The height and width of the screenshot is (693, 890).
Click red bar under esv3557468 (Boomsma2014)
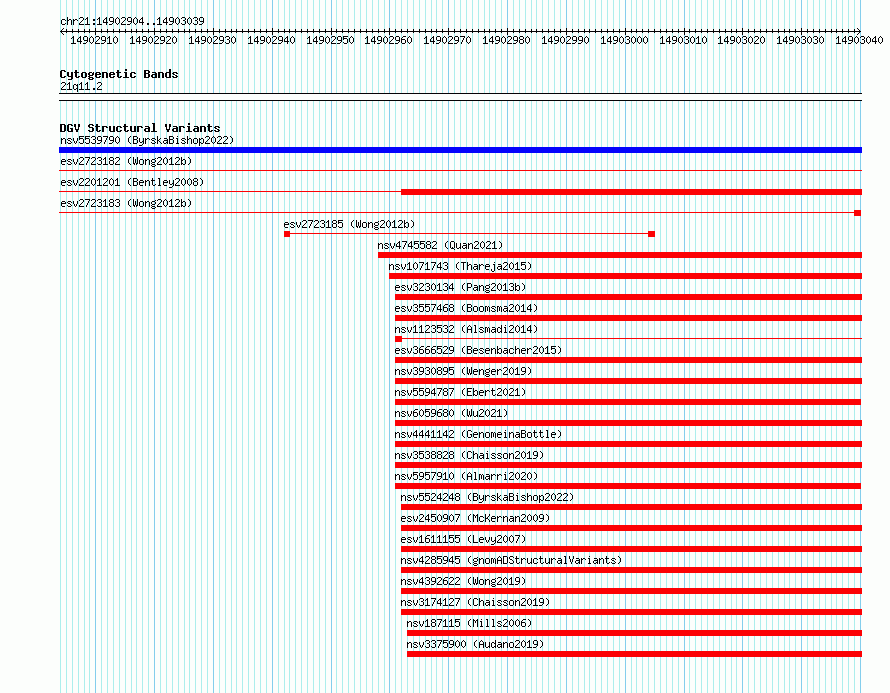click(628, 318)
